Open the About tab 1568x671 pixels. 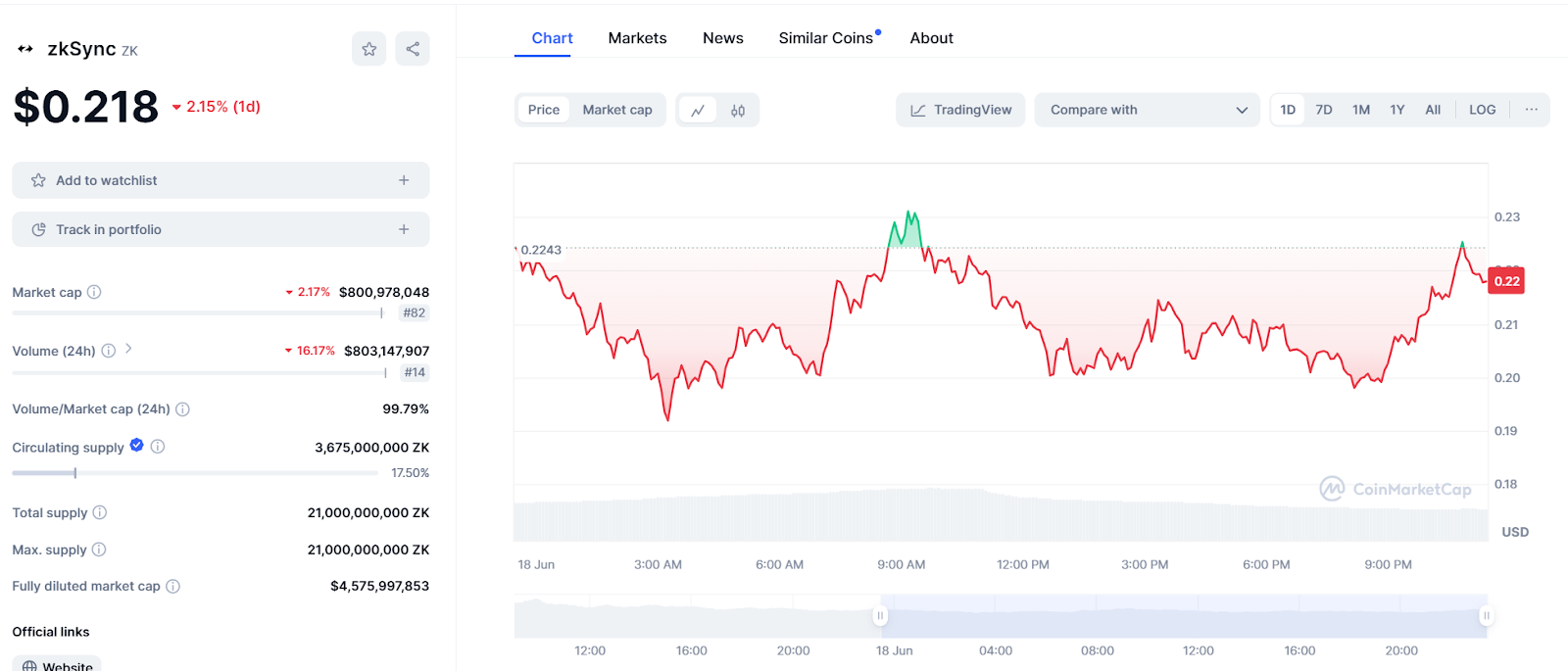(932, 38)
